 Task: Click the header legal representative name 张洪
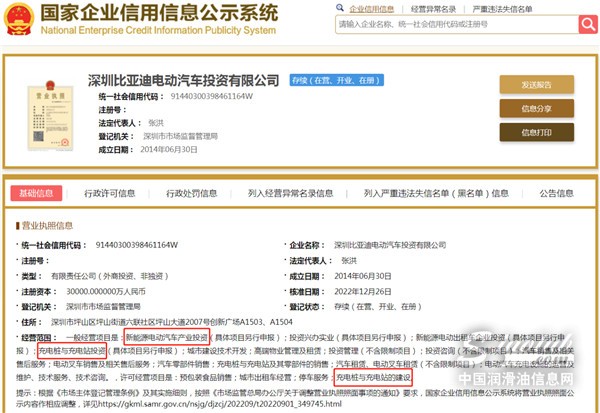tap(156, 123)
